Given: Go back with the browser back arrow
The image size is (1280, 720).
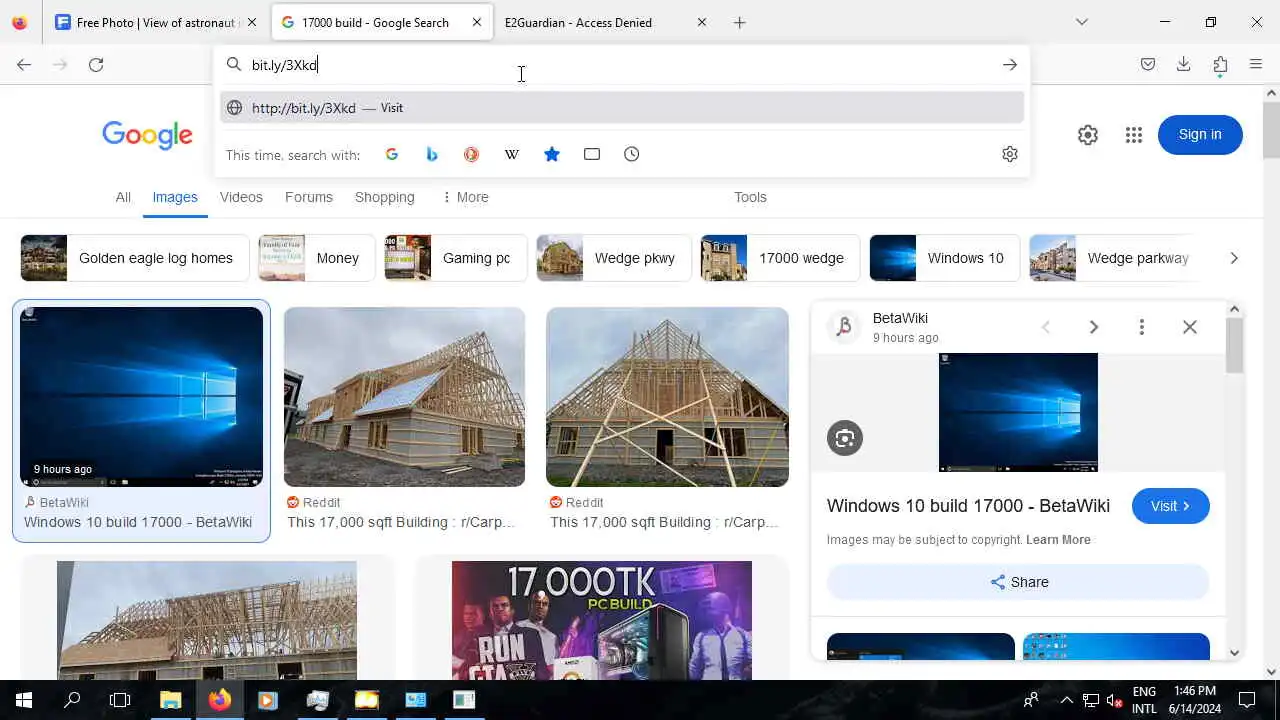Looking at the screenshot, I should coord(24,64).
